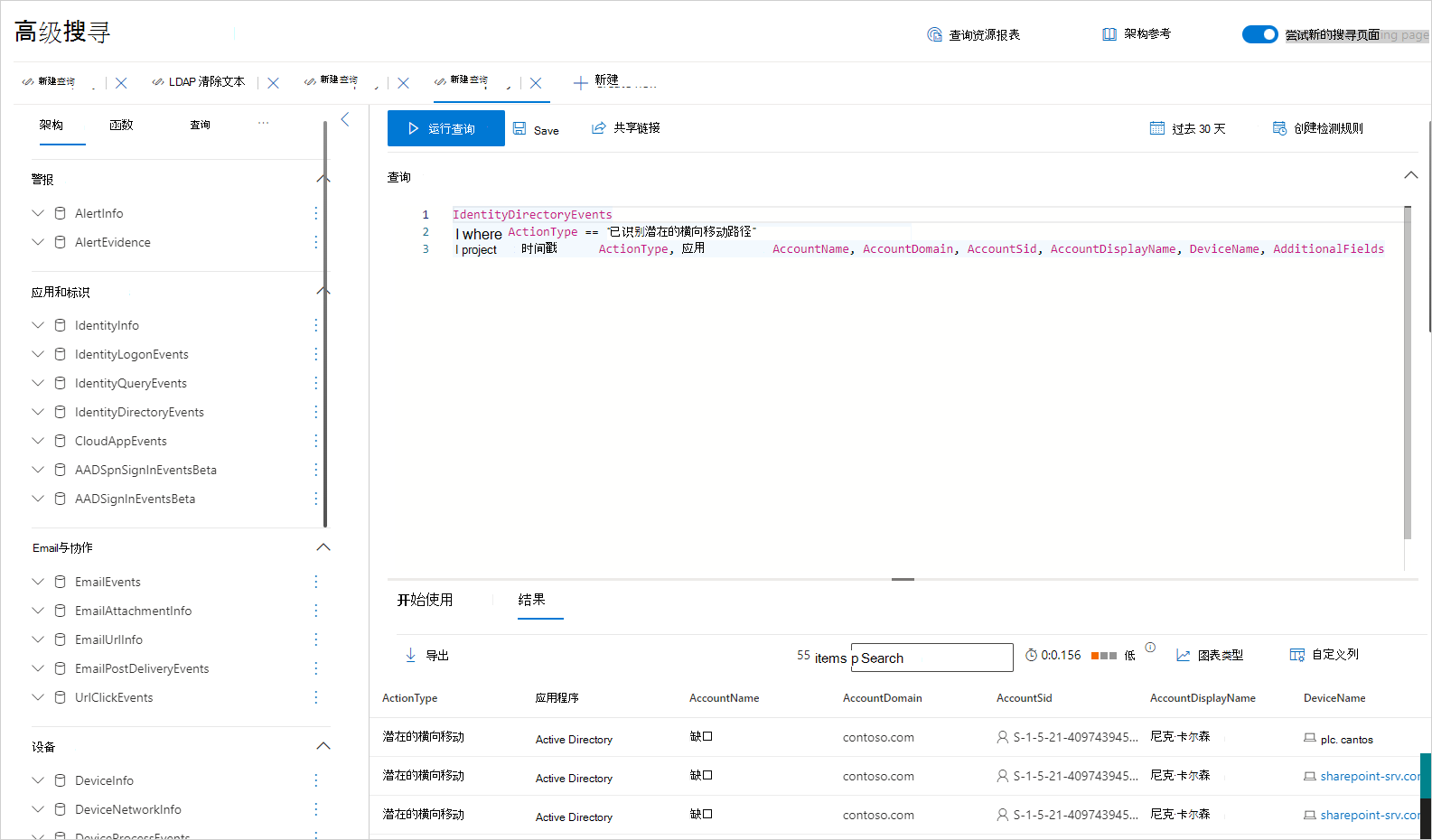
Task: Collapse the Email与协作 section
Action: click(323, 547)
